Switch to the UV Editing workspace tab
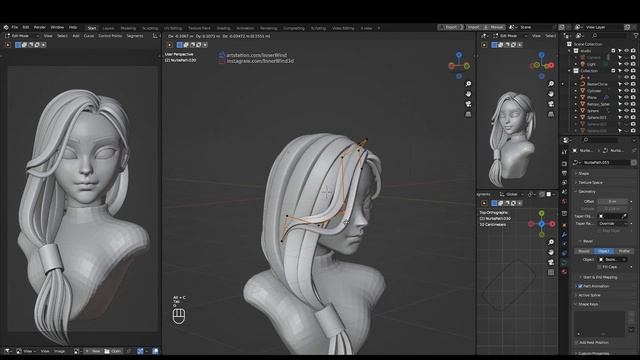 click(x=173, y=28)
